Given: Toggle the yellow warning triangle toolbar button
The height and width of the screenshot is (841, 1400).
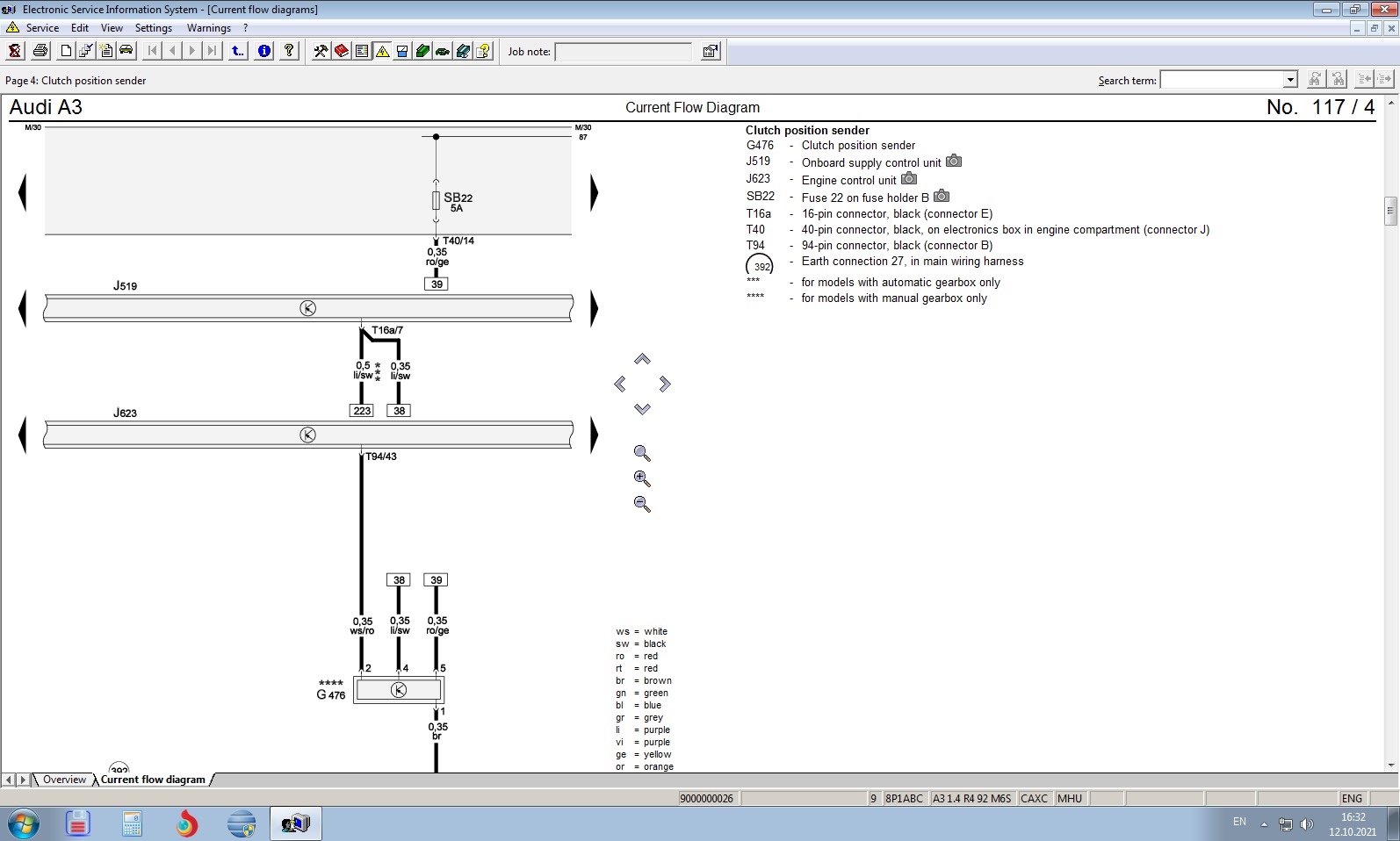Looking at the screenshot, I should [383, 51].
